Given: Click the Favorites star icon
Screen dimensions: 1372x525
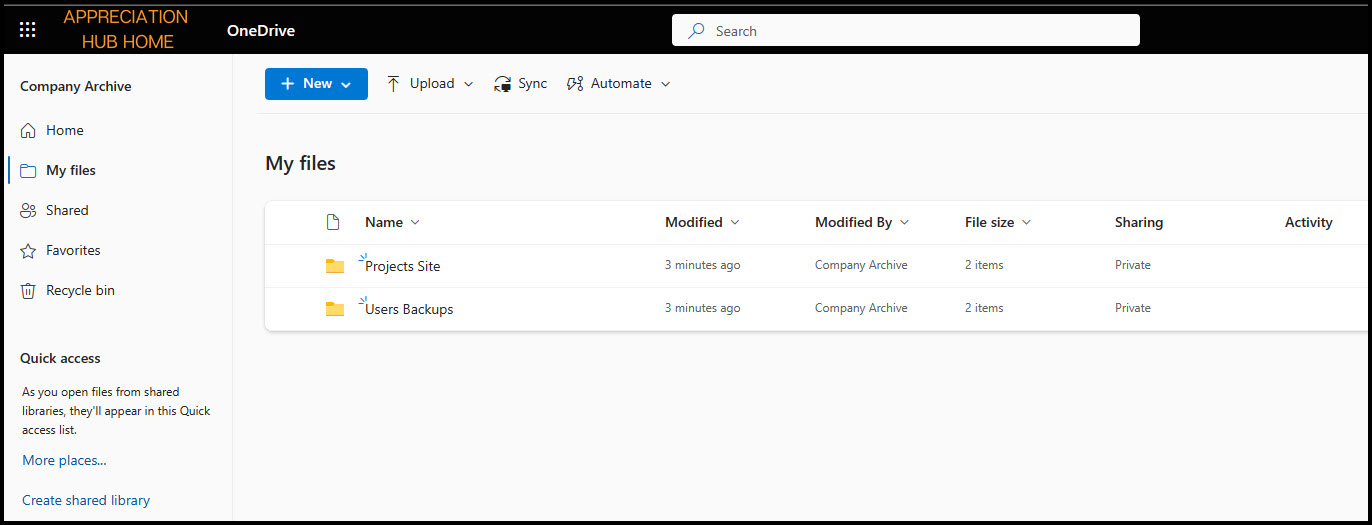Looking at the screenshot, I should pyautogui.click(x=28, y=251).
